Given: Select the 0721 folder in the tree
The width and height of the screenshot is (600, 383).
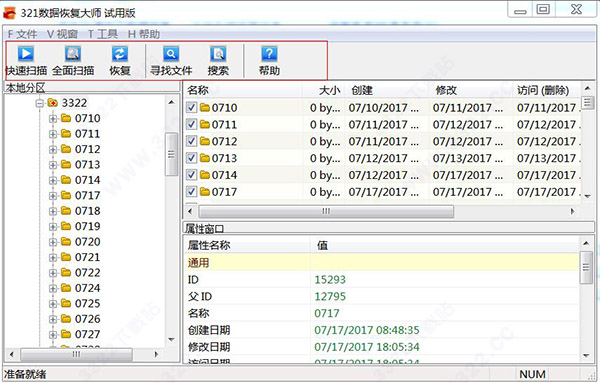Looking at the screenshot, I should pos(81,257).
